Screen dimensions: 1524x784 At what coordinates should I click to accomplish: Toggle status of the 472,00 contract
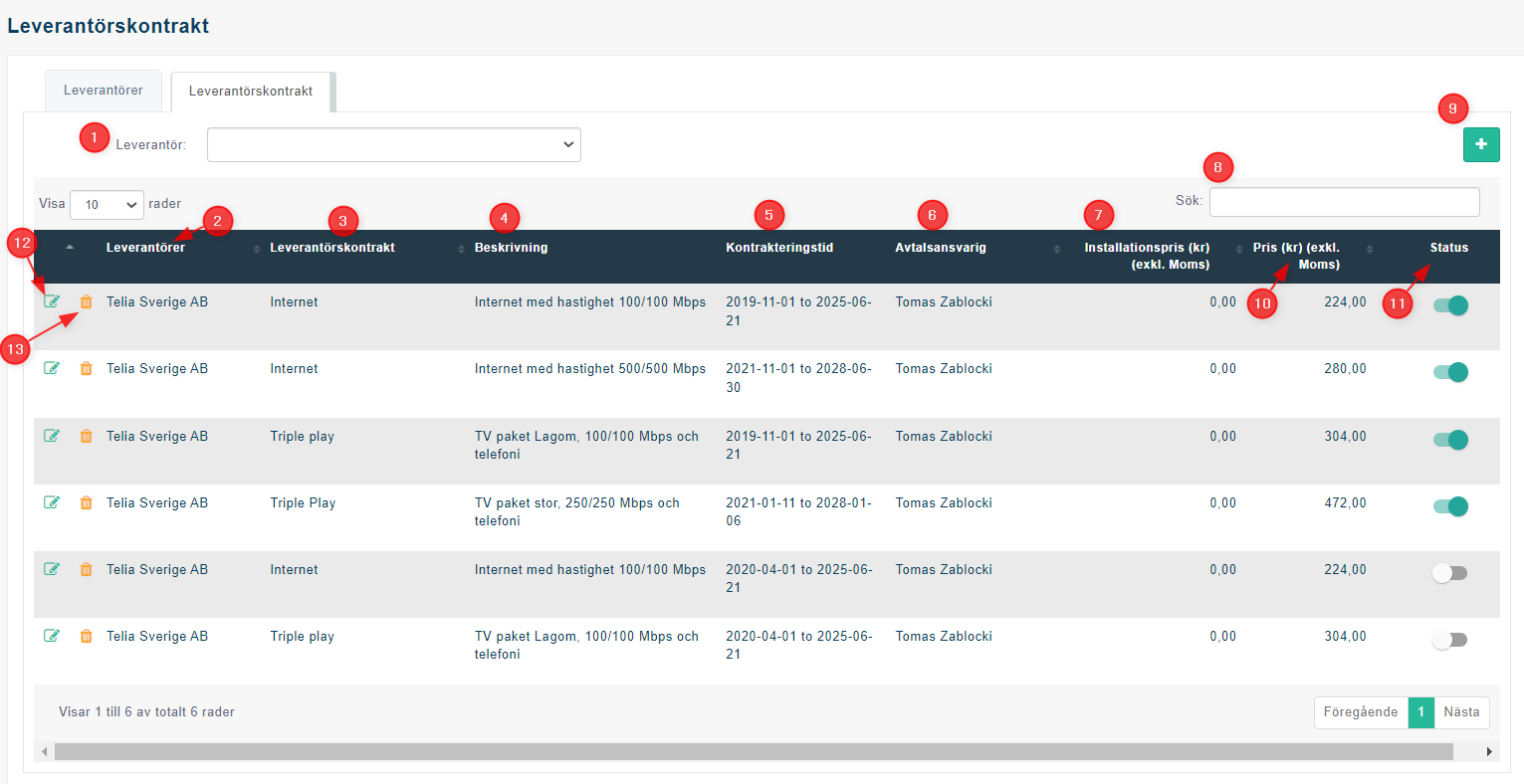1450,506
